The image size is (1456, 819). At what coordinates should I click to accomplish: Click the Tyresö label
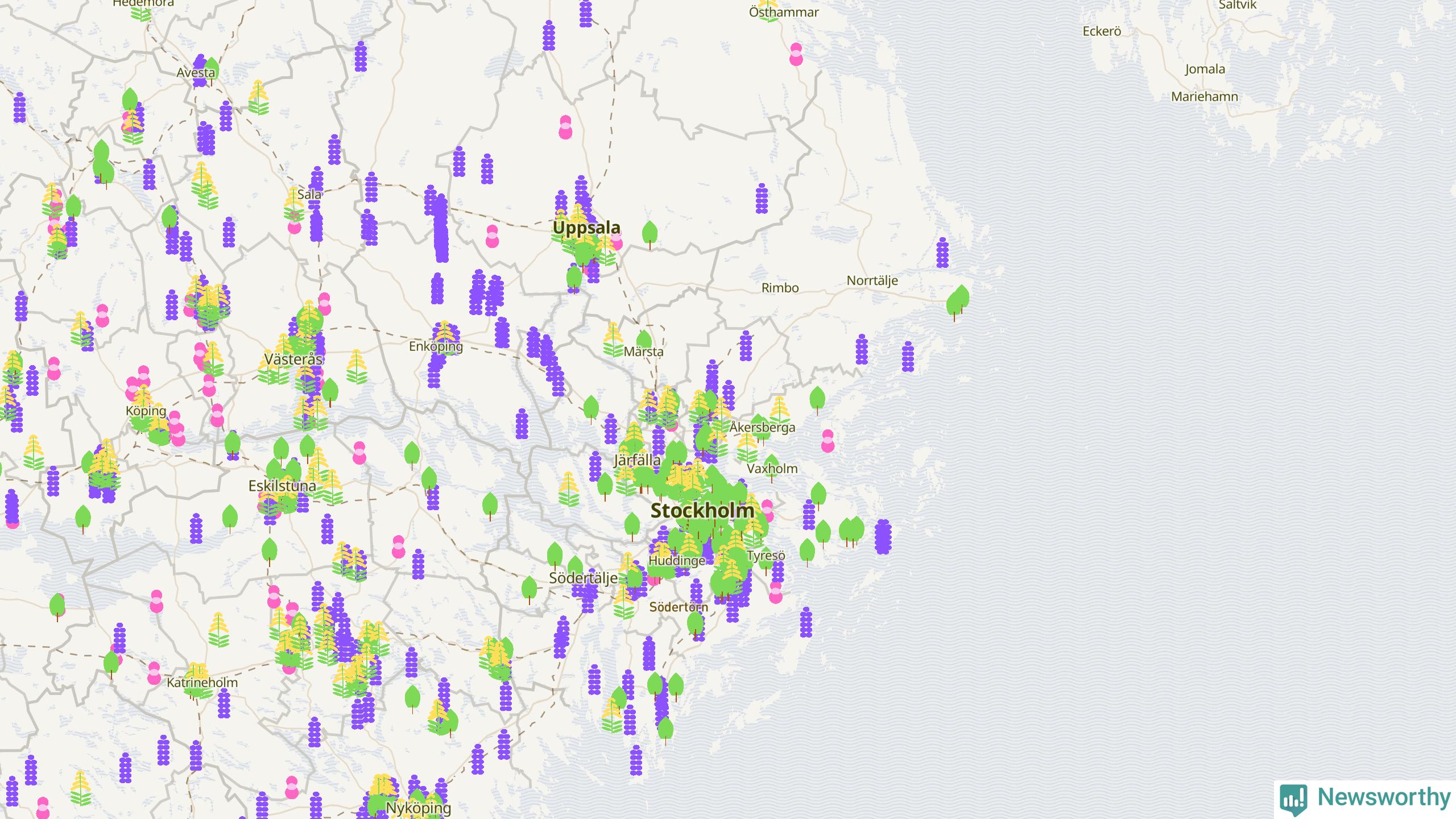coord(766,556)
